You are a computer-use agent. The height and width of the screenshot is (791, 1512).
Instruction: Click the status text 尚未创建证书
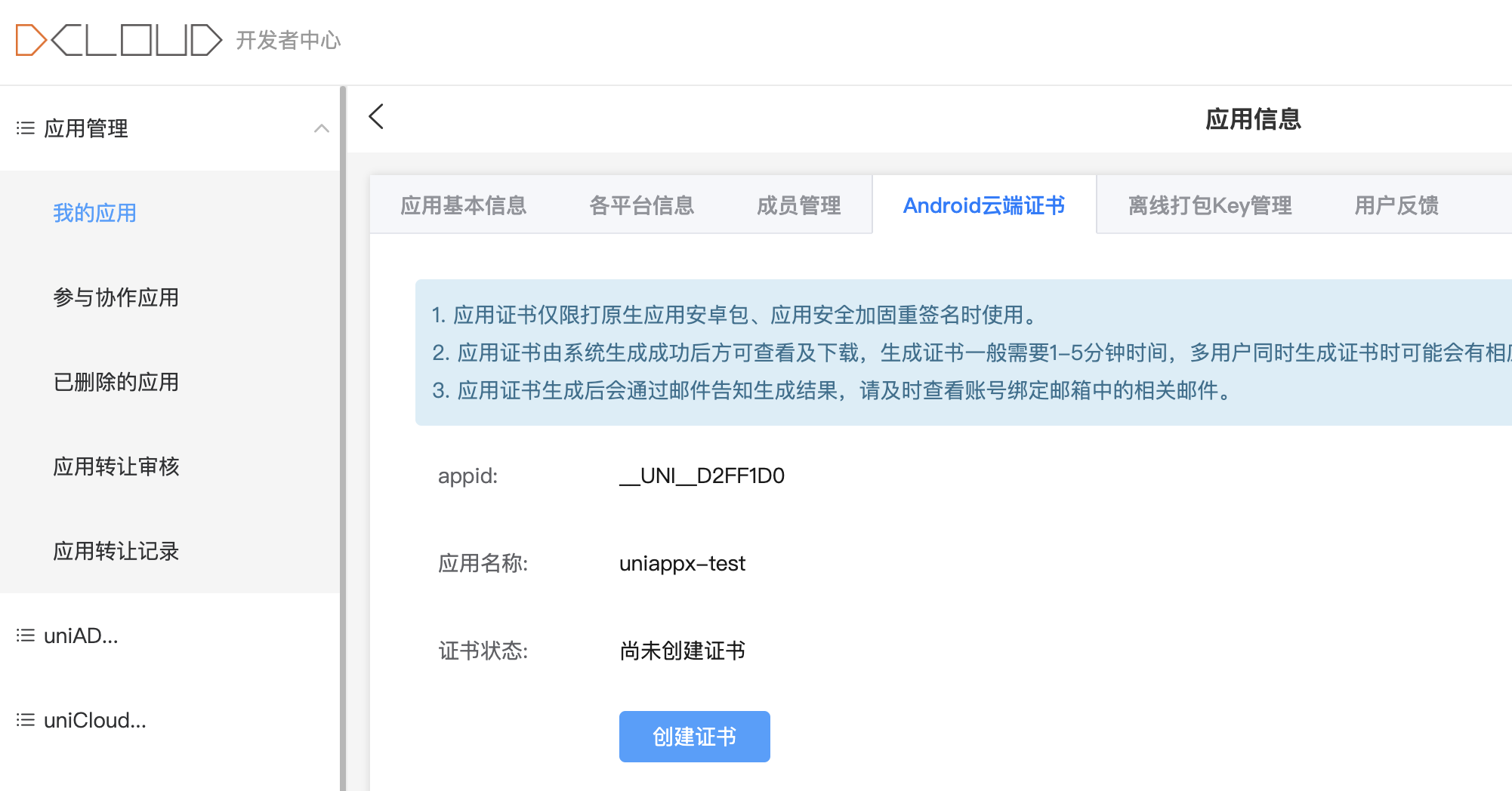(682, 651)
